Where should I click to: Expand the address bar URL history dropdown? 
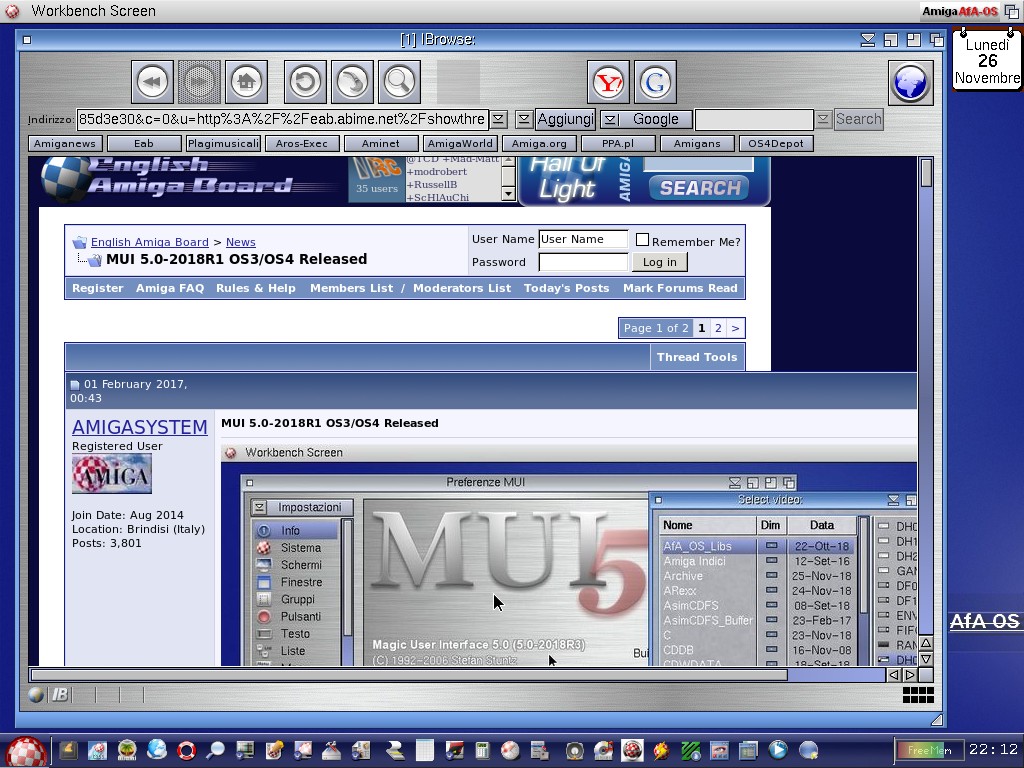click(x=499, y=119)
